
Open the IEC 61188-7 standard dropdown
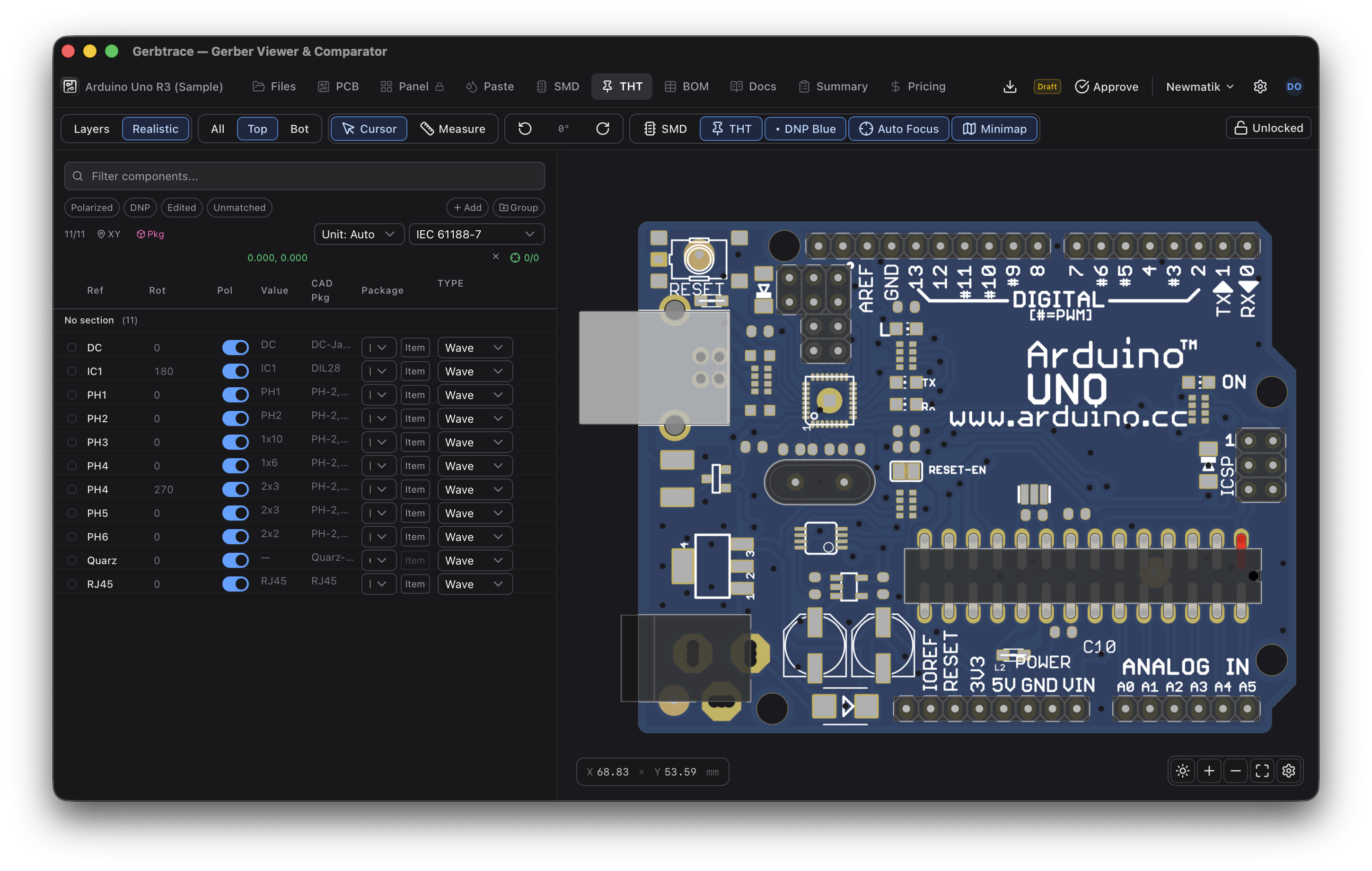coord(476,234)
